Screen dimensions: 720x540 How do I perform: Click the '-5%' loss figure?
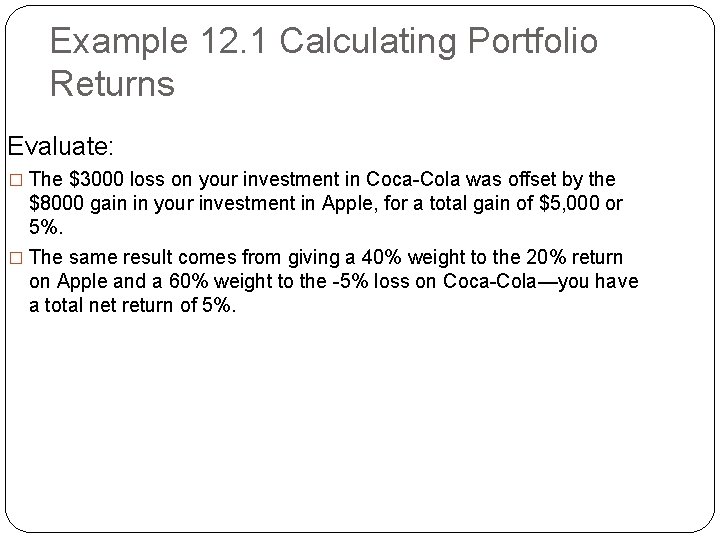tap(350, 281)
